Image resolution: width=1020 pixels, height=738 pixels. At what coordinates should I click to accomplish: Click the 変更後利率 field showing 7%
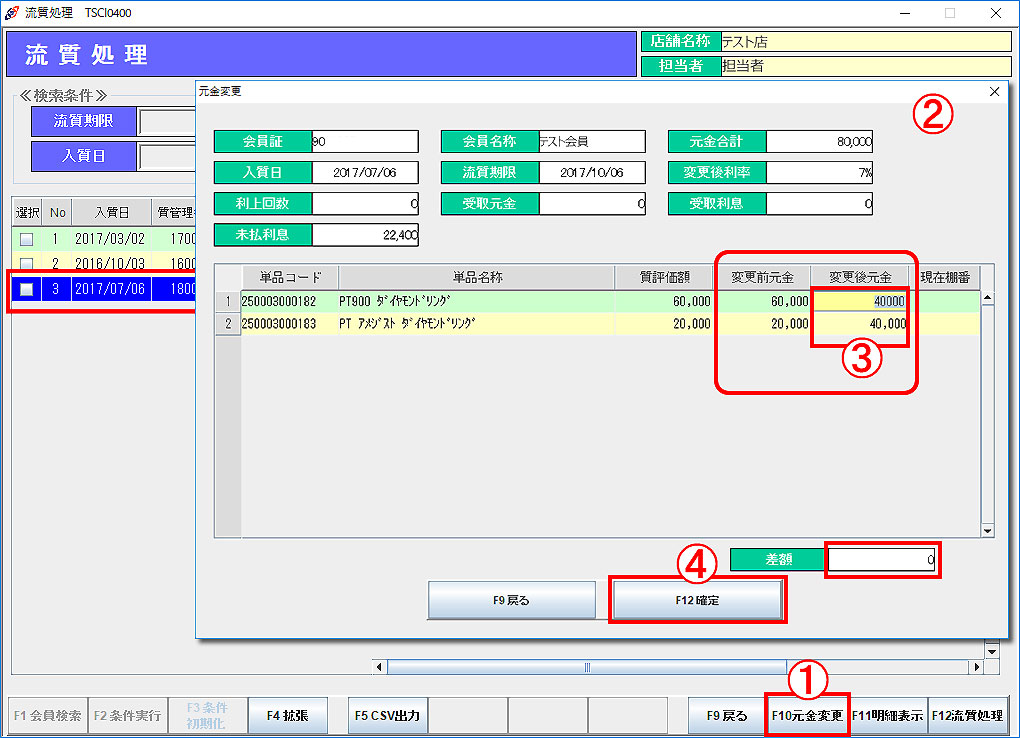(x=819, y=173)
